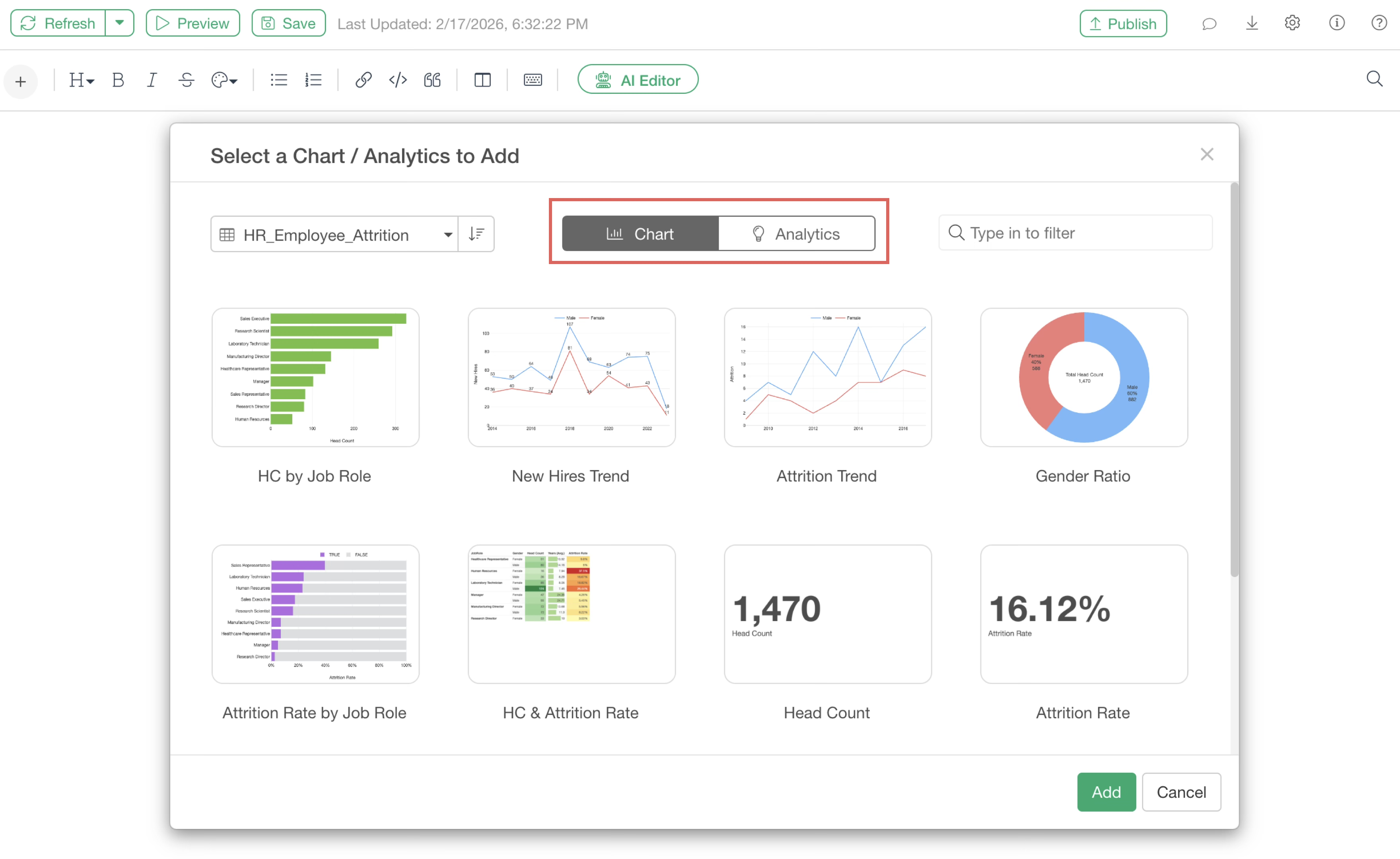Click the bulleted list icon

(x=278, y=80)
